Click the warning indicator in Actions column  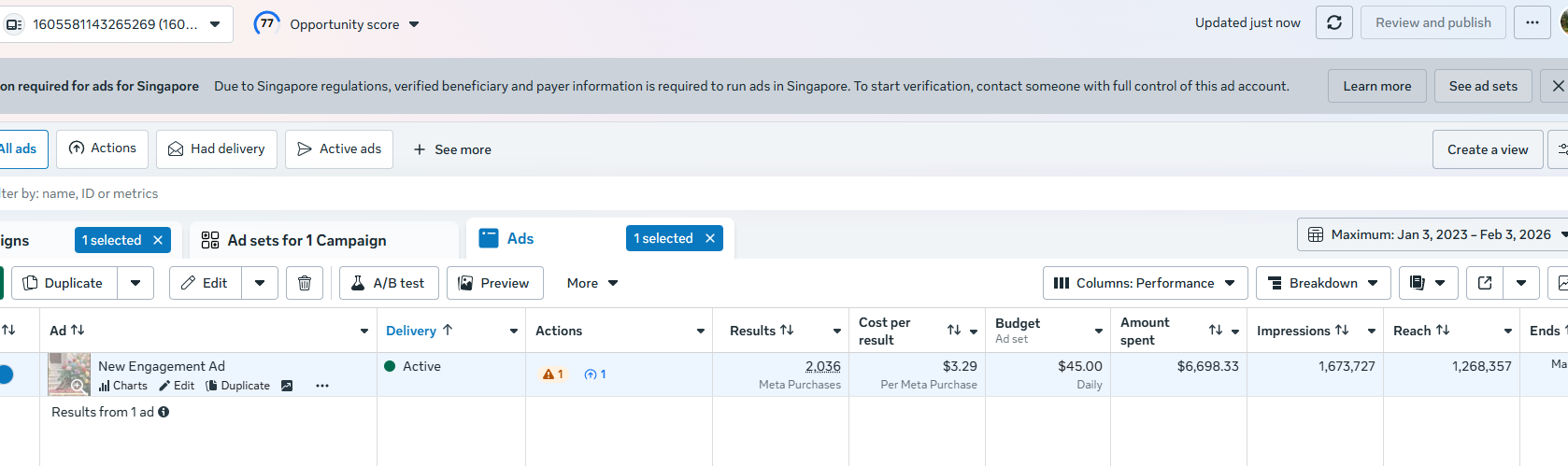coord(552,374)
